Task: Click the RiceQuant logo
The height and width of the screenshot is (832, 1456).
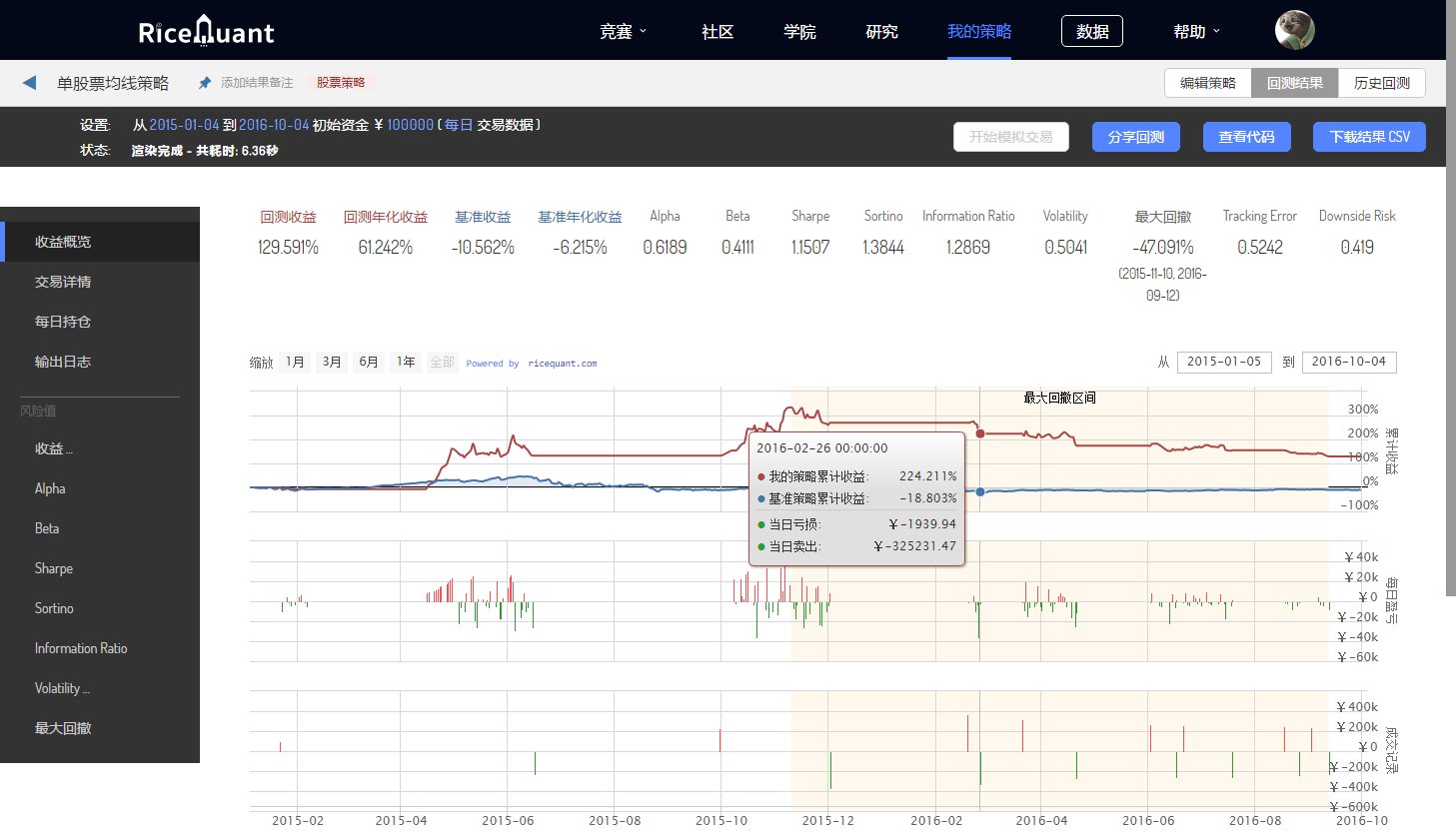Action: 206,31
